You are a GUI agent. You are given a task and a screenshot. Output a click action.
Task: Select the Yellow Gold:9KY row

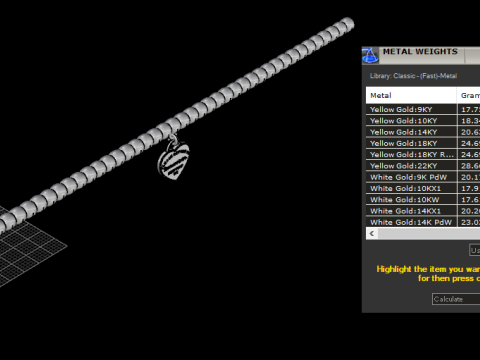pyautogui.click(x=423, y=109)
